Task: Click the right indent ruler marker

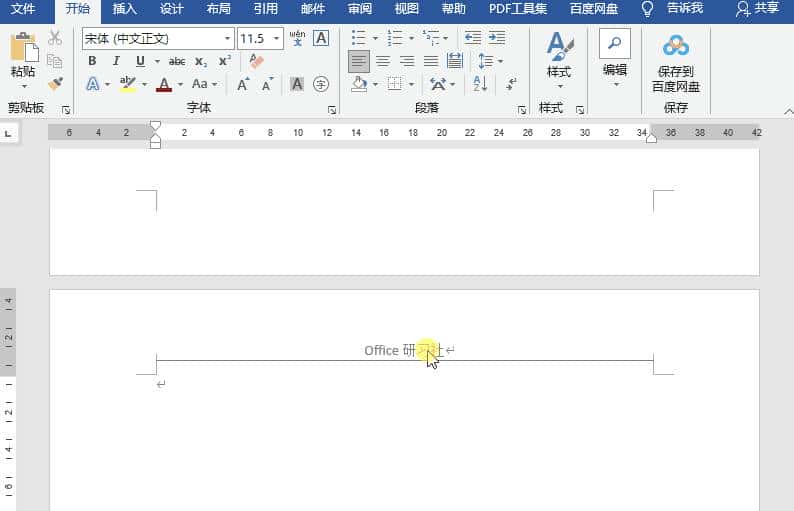Action: (x=652, y=138)
